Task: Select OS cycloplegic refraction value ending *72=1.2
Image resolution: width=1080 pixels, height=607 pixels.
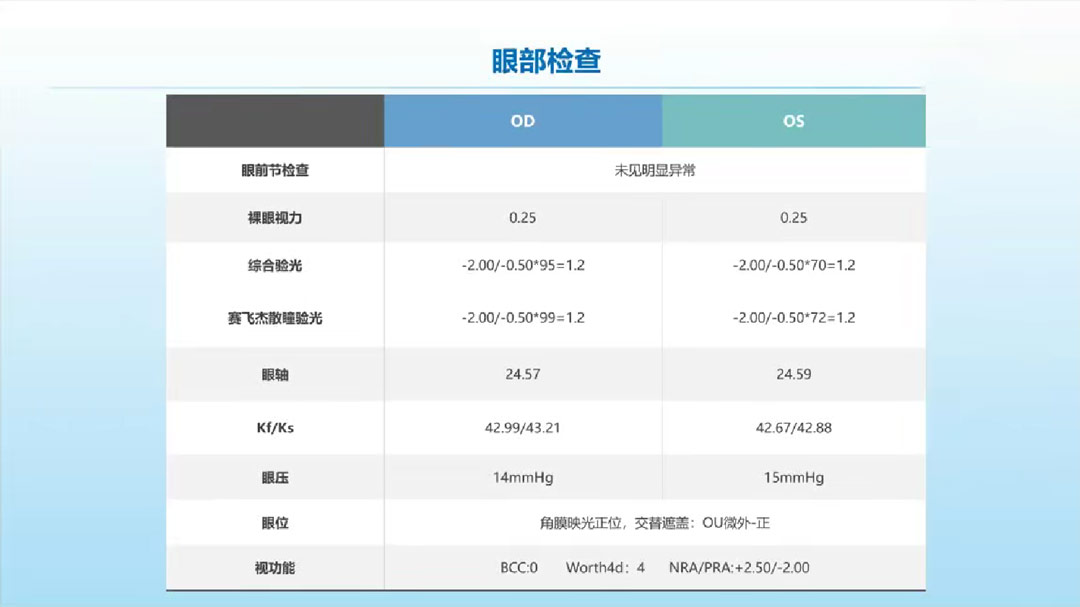Action: click(x=793, y=318)
